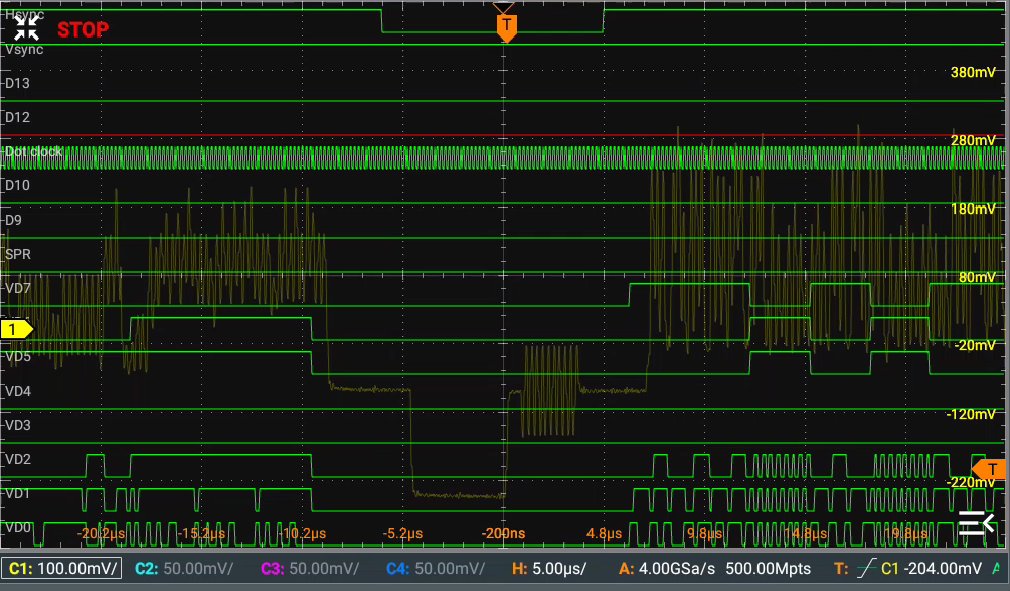Click the -120mV vertical scale label
Viewport: 1010px width, 591px height.
tap(971, 414)
